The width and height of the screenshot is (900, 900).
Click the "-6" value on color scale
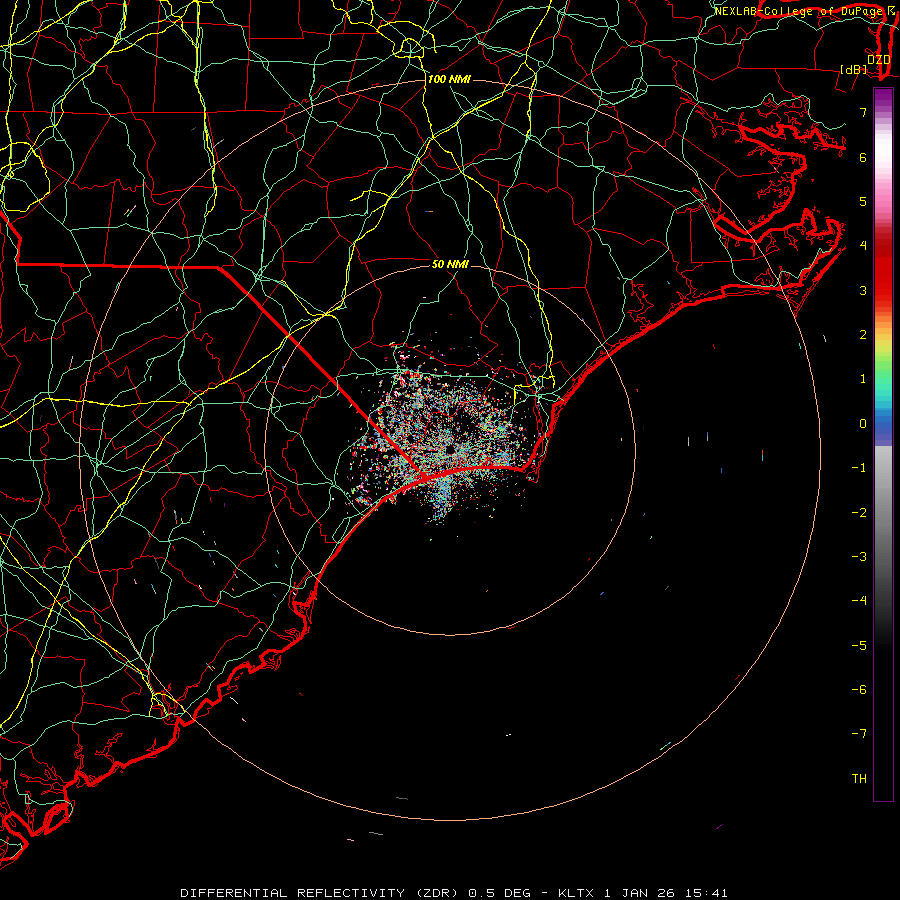click(x=859, y=690)
